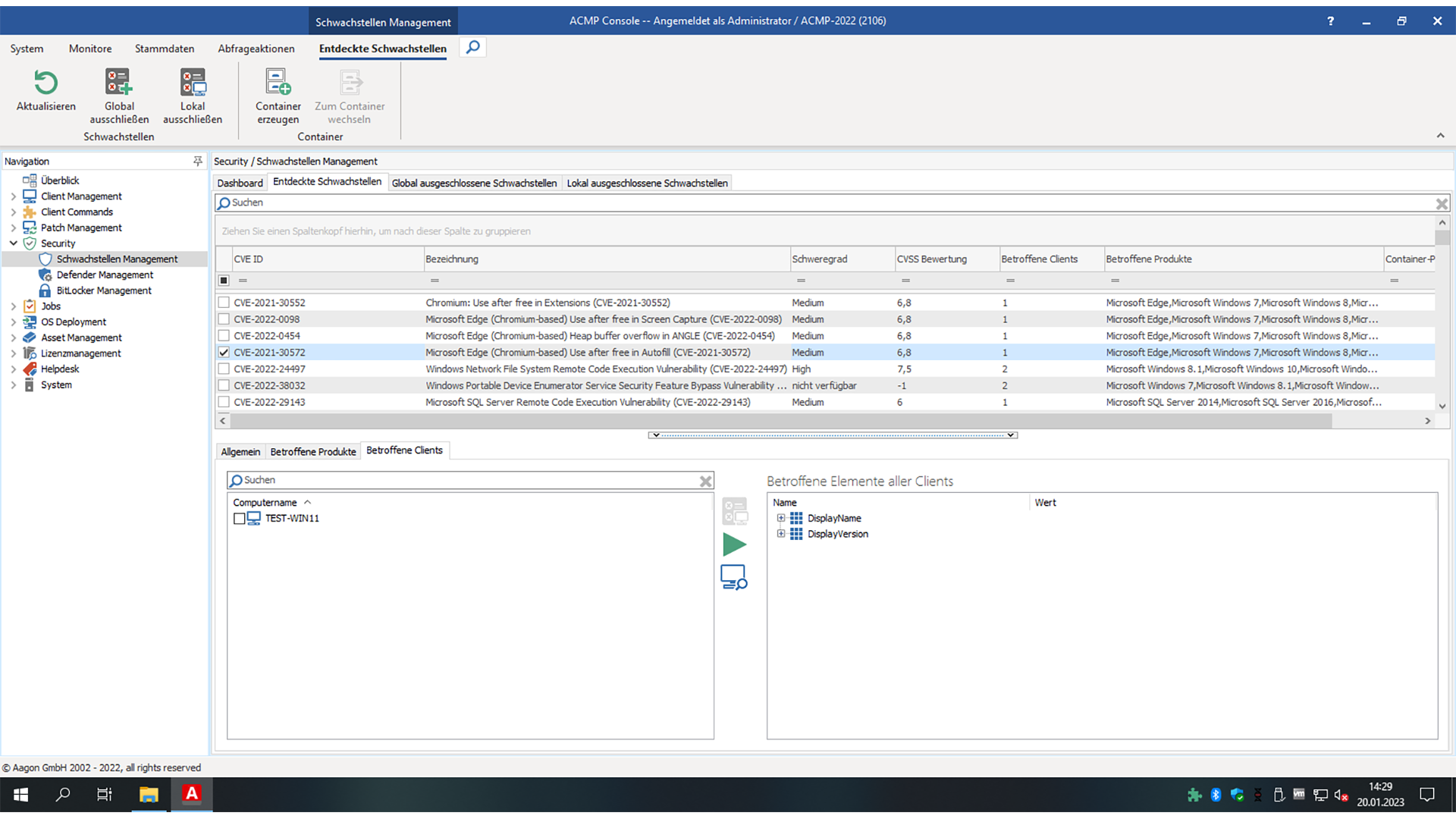Check the CVE-2022-0454 row checkbox
Viewport: 1456px width, 819px height.
pyautogui.click(x=224, y=336)
